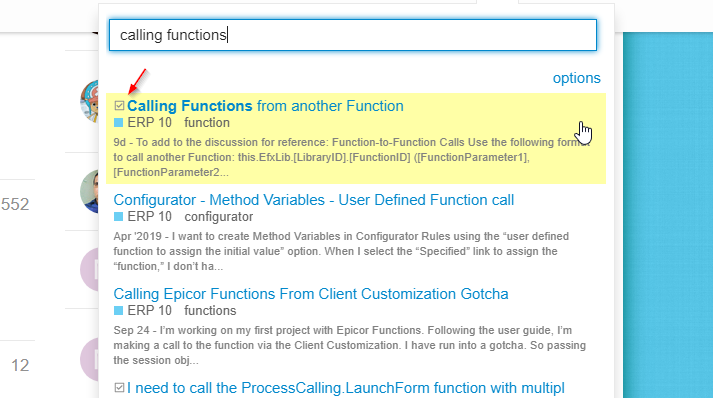713x398 pixels.
Task: Click the man's photo avatar on the left
Action: [x=90, y=191]
